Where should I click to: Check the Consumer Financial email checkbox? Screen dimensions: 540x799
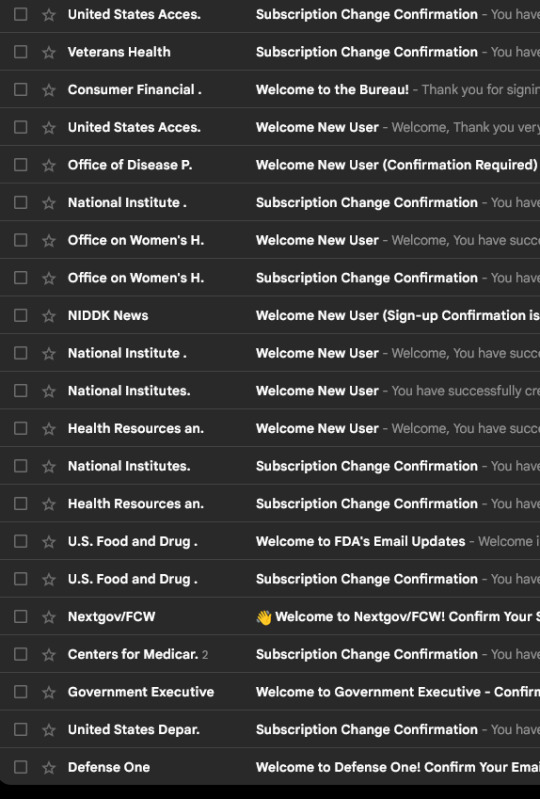click(20, 89)
